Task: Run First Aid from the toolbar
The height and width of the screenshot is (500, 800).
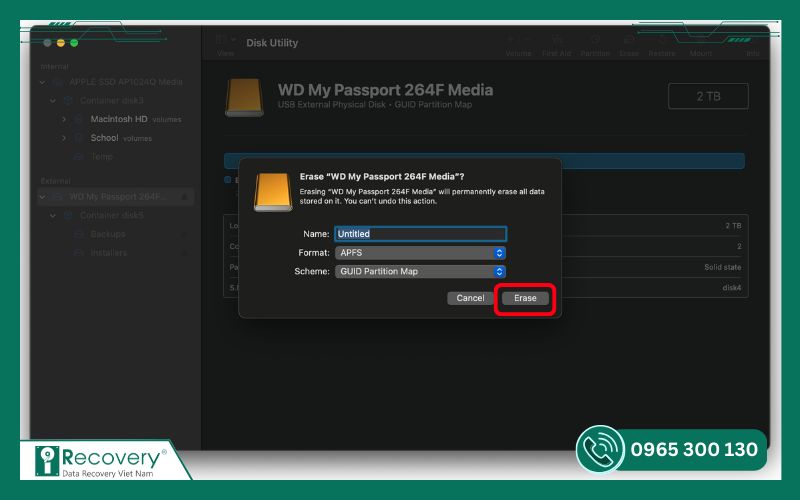Action: (557, 40)
